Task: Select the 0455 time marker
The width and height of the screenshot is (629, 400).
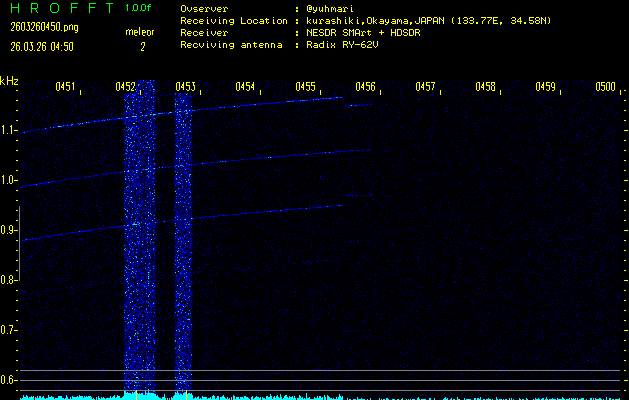Action: pos(305,87)
